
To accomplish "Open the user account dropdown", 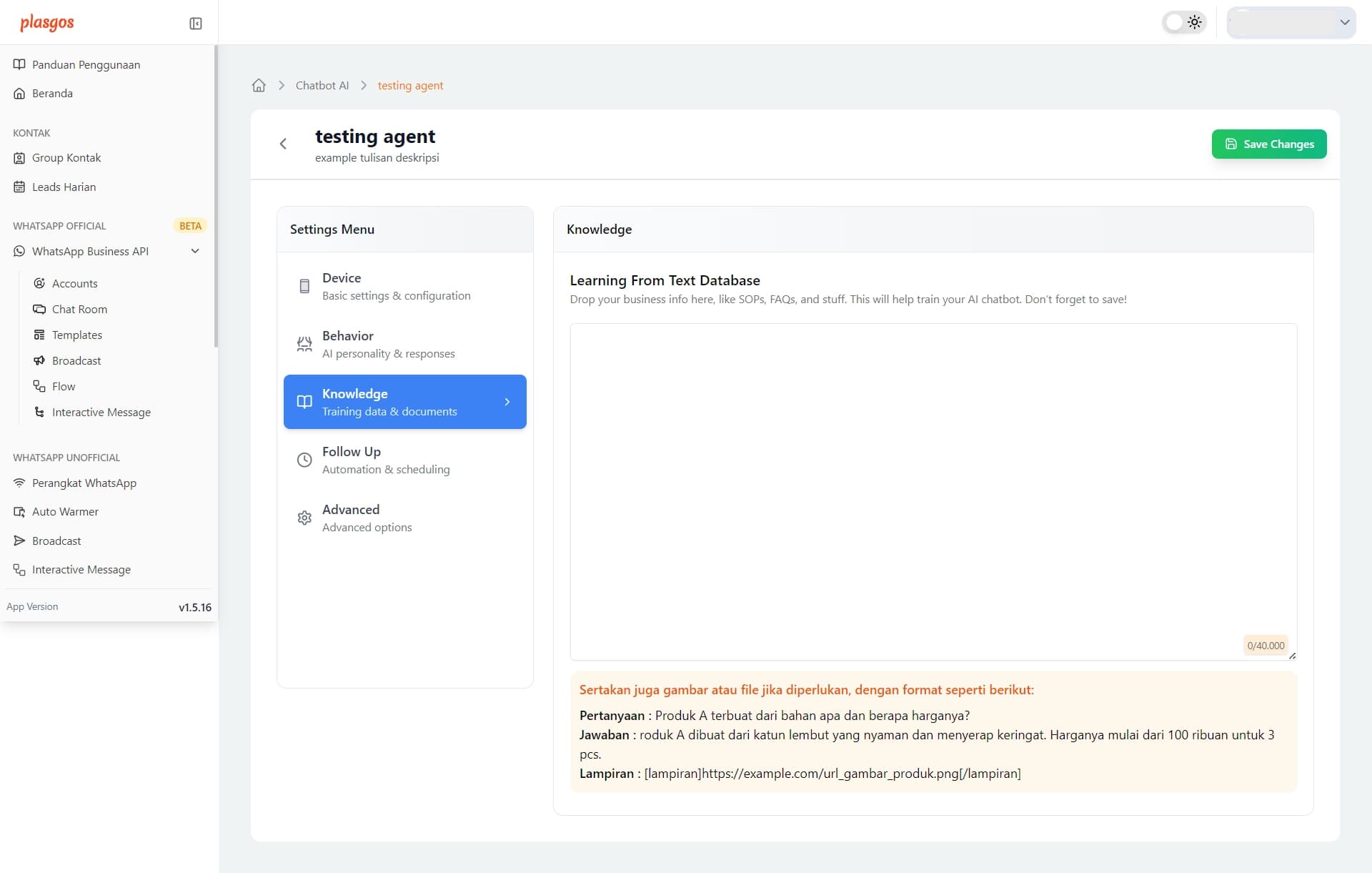I will 1291,22.
